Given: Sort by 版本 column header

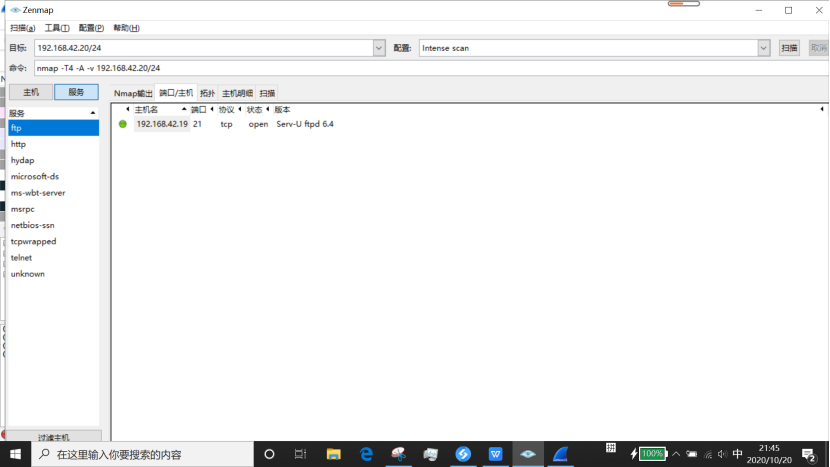Looking at the screenshot, I should point(282,110).
